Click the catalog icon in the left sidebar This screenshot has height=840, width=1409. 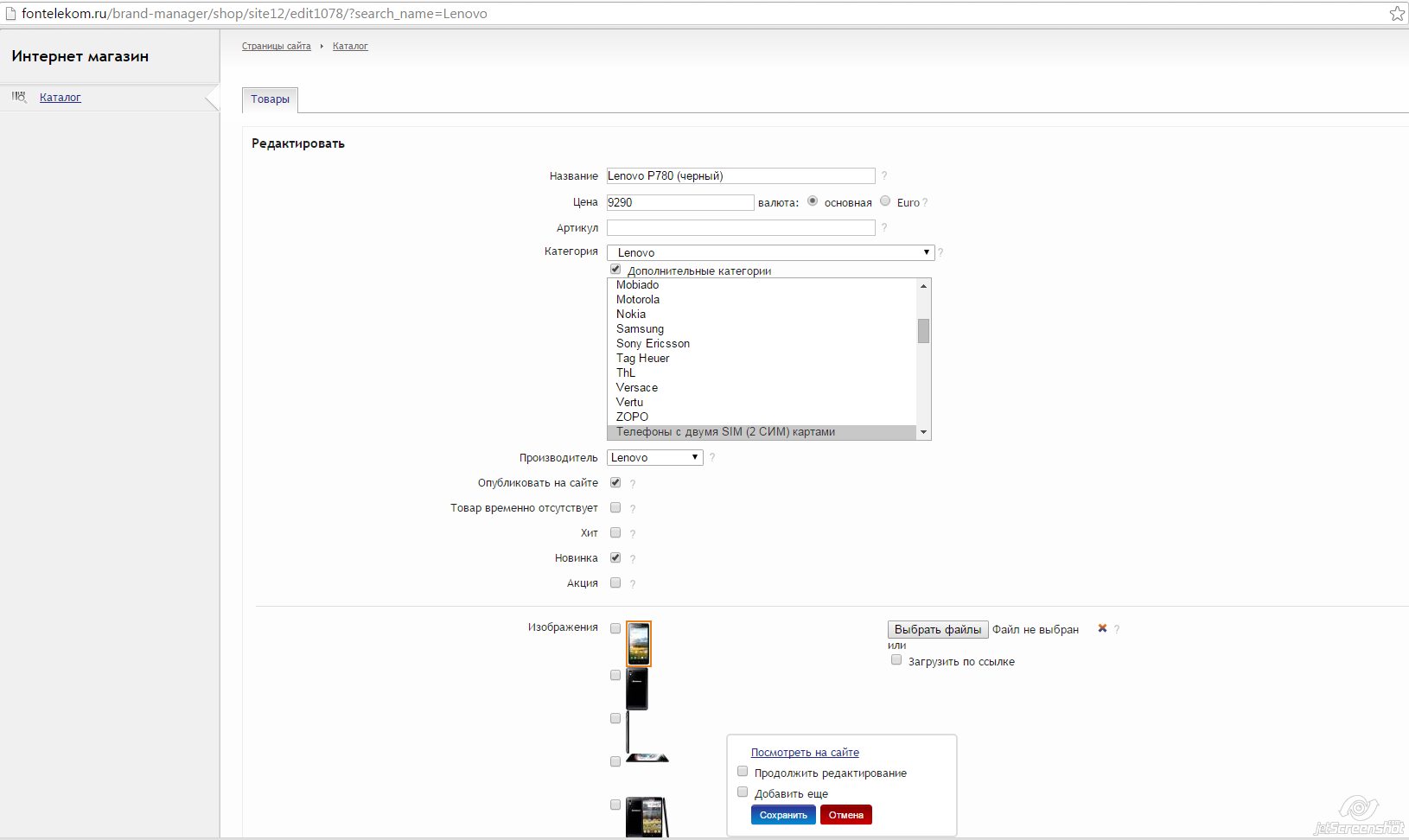19,97
